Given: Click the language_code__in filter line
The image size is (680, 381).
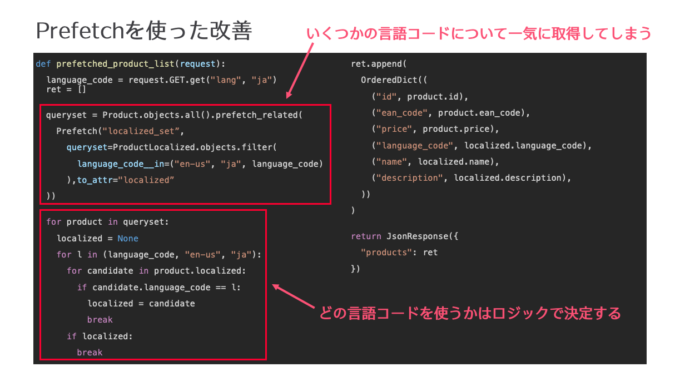Looking at the screenshot, I should [200, 164].
